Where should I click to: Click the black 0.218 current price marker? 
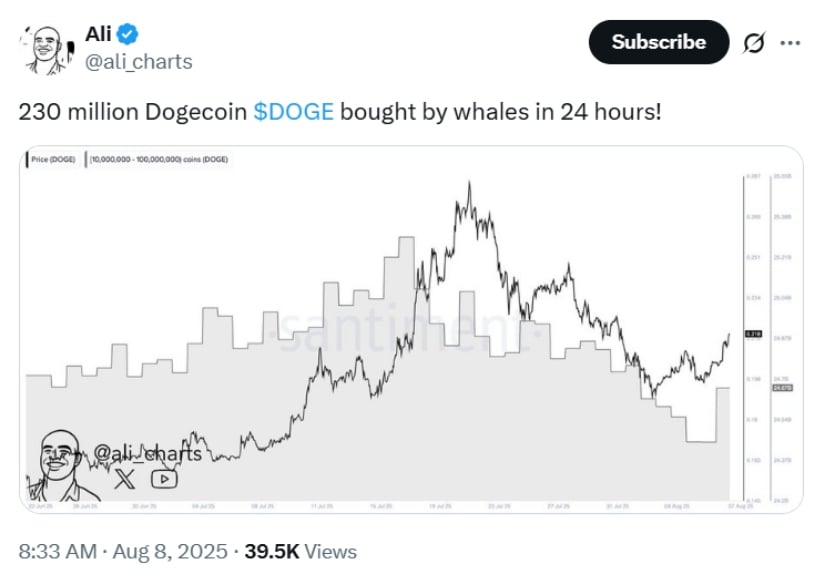tap(753, 334)
